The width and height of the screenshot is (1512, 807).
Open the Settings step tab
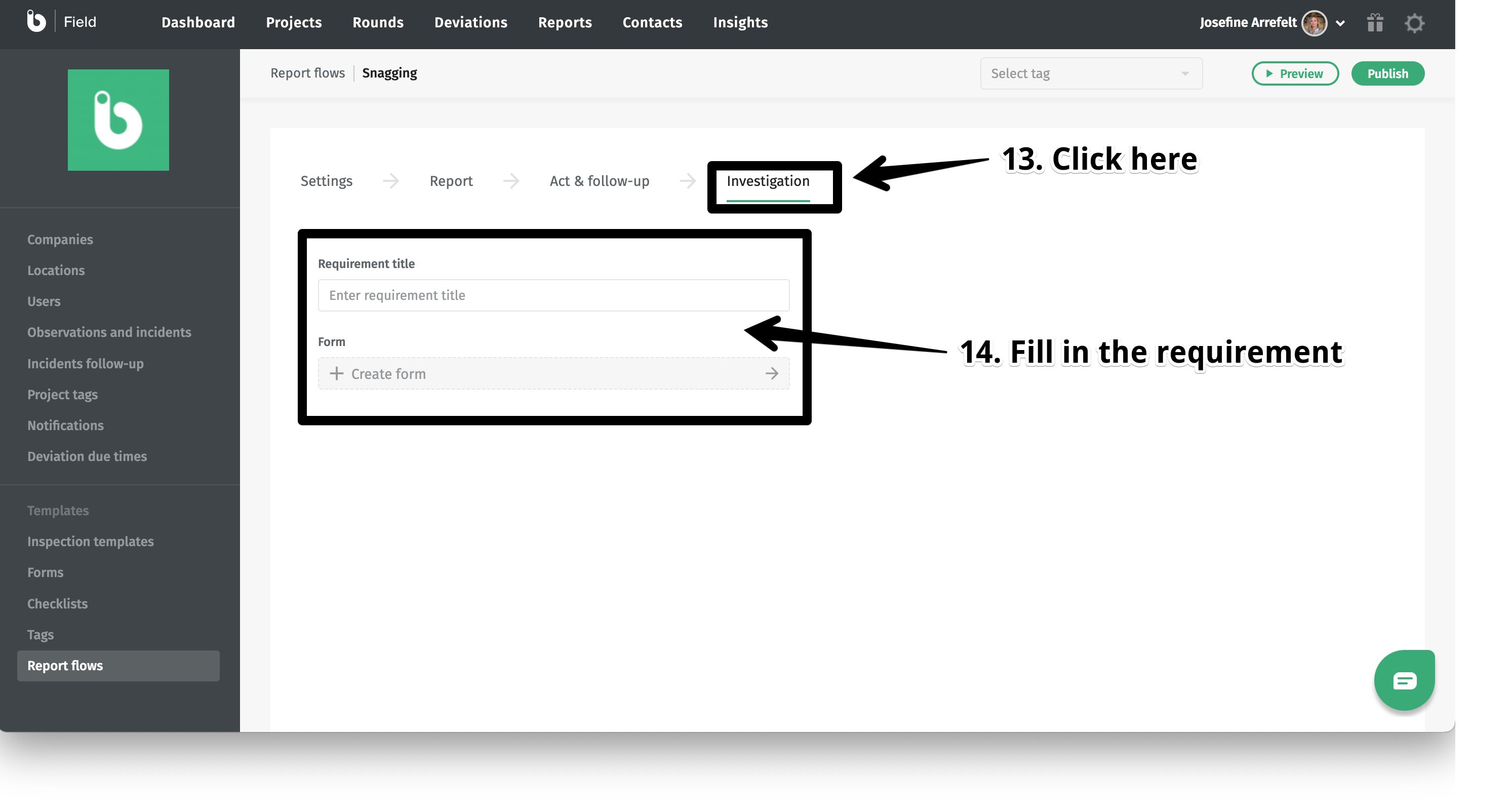click(x=326, y=181)
